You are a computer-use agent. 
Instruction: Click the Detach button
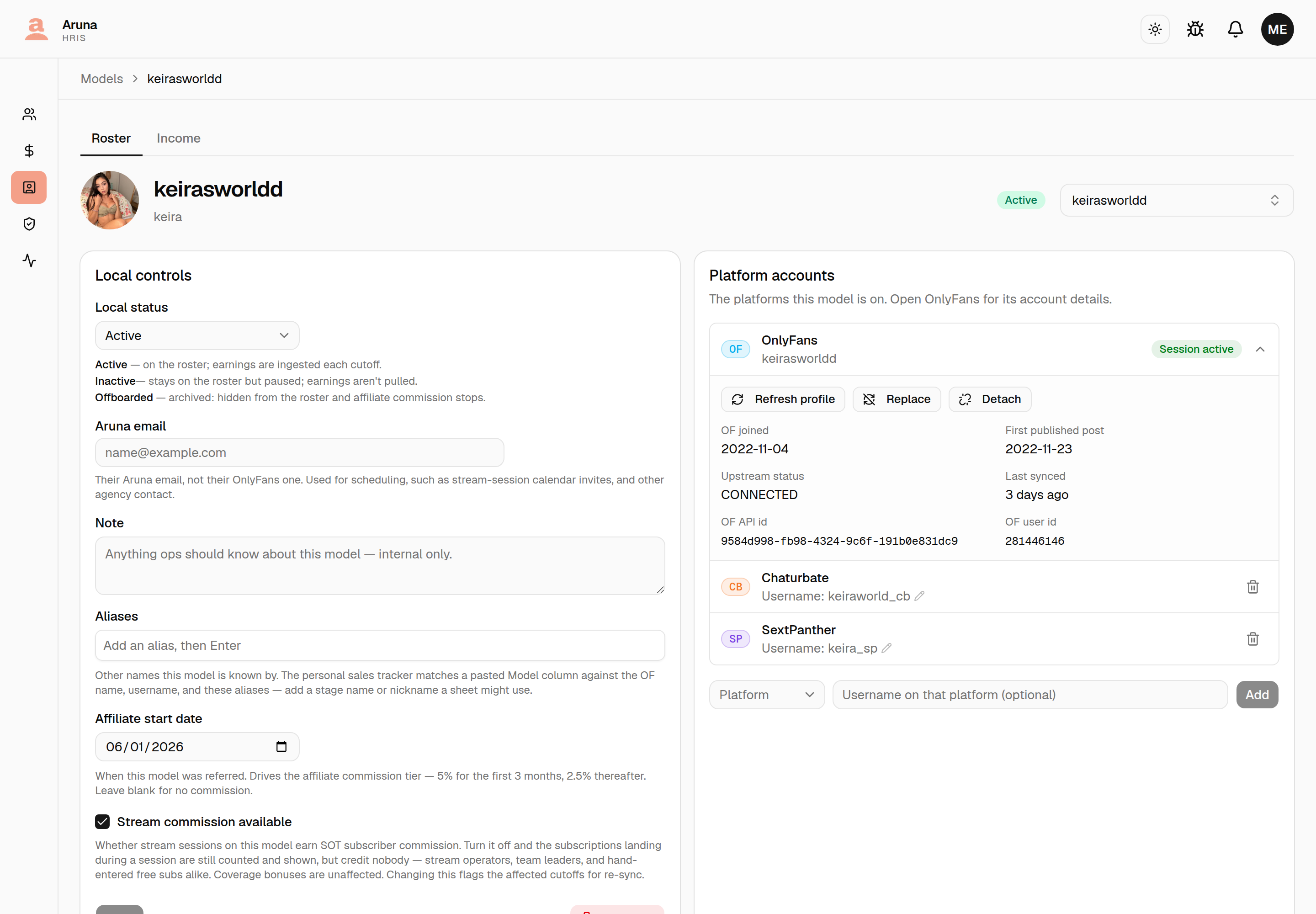pos(990,400)
